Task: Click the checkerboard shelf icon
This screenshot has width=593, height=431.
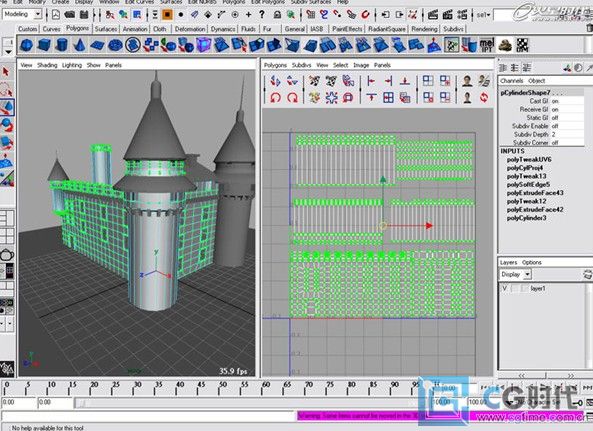Action: (522, 45)
